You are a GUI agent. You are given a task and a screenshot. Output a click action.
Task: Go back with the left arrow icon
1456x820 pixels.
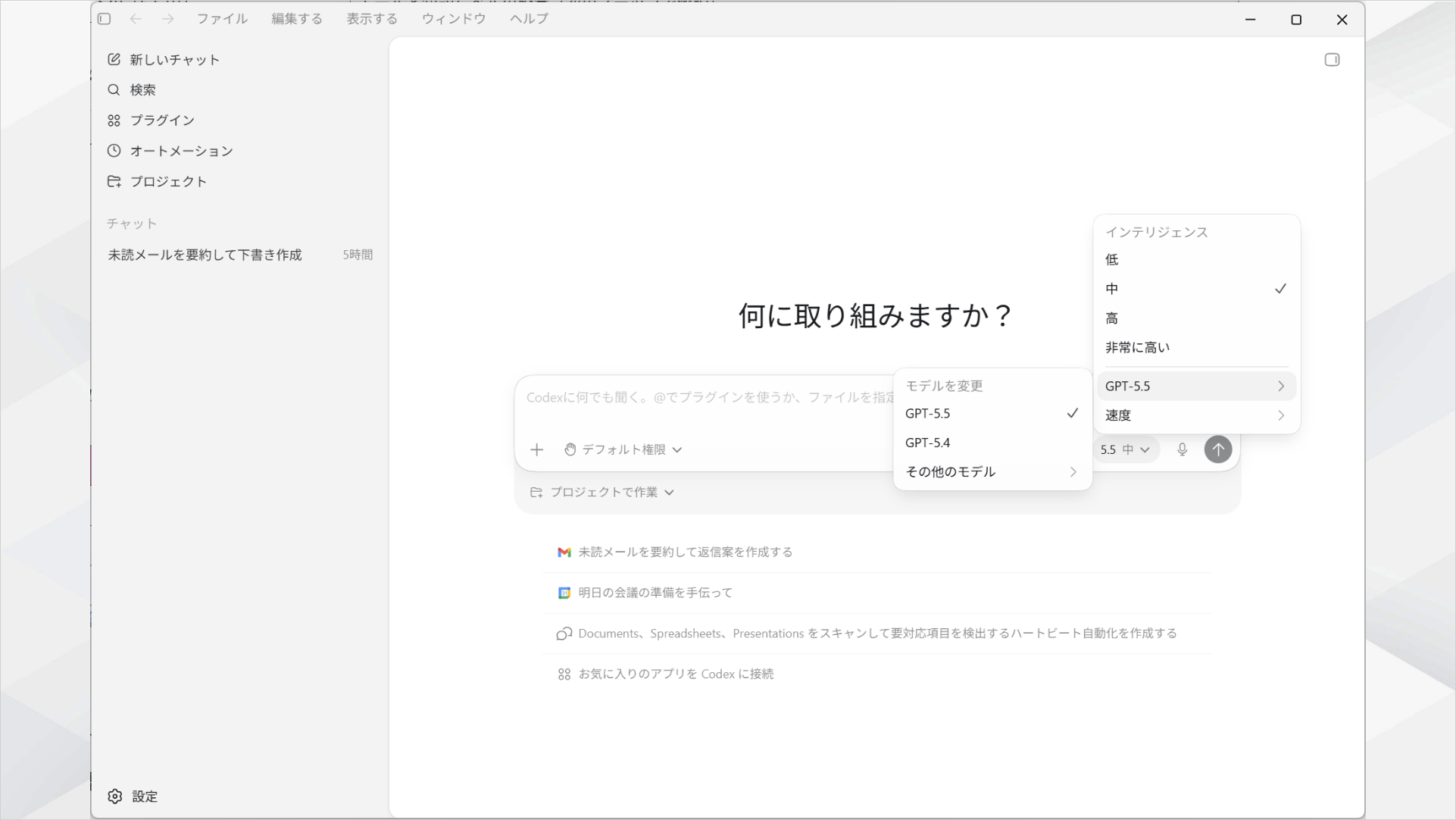(136, 19)
